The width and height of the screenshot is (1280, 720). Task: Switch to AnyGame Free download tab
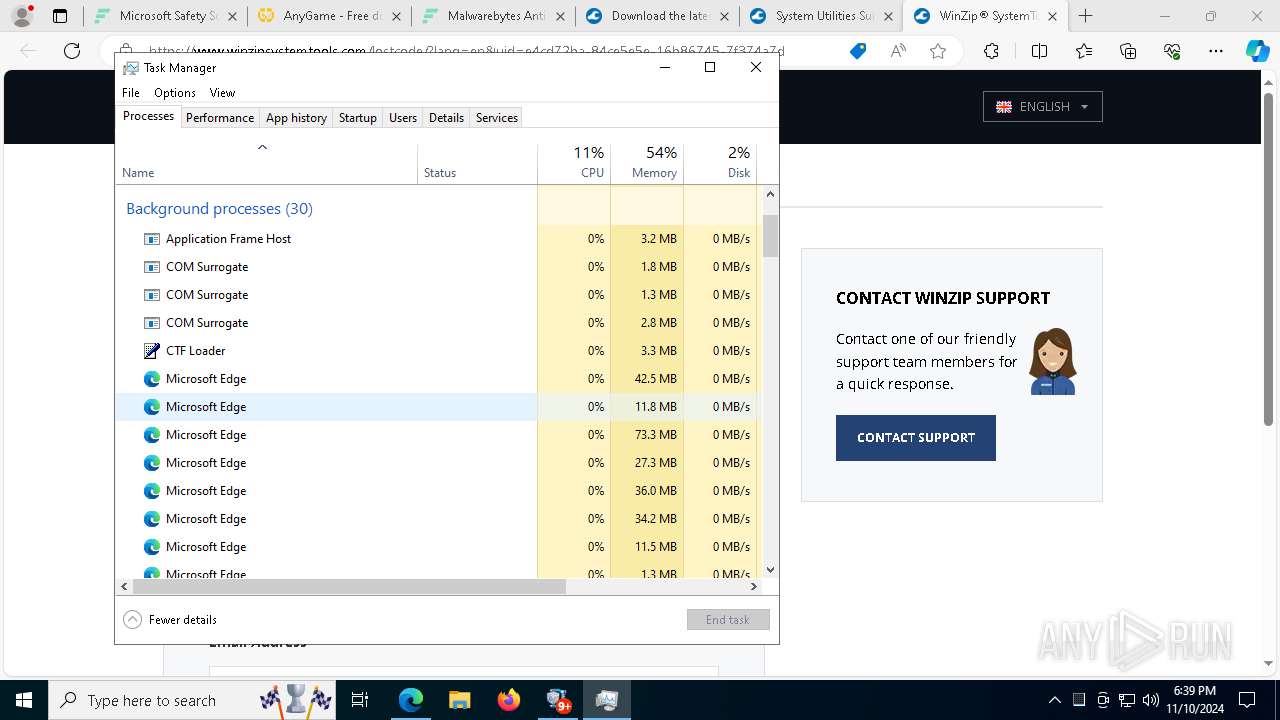click(329, 16)
